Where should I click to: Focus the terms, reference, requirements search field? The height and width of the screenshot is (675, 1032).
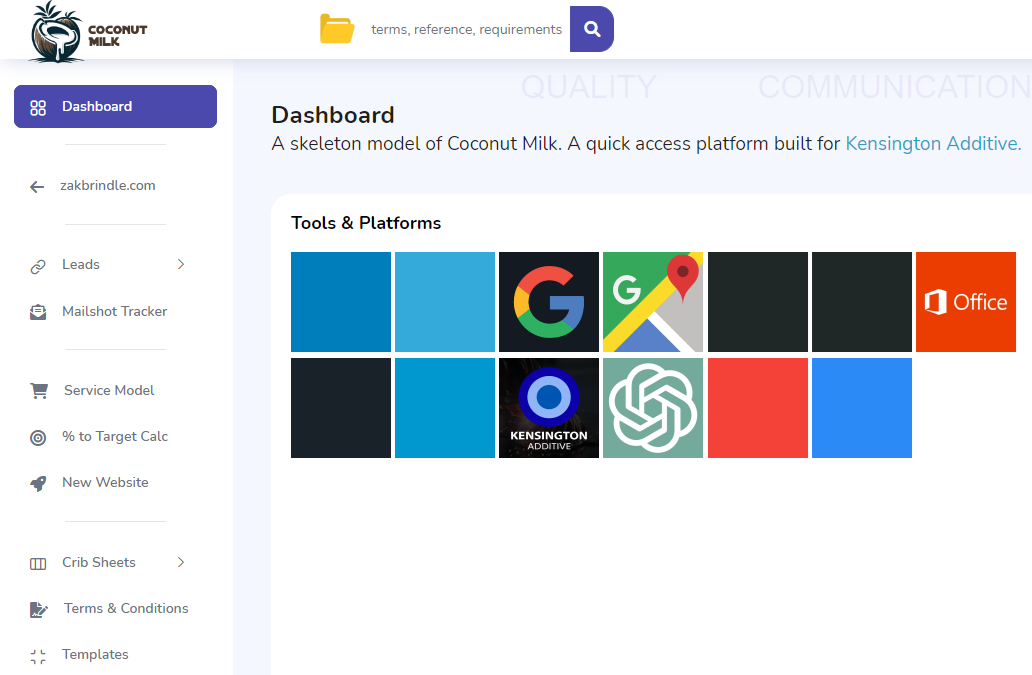(x=466, y=29)
